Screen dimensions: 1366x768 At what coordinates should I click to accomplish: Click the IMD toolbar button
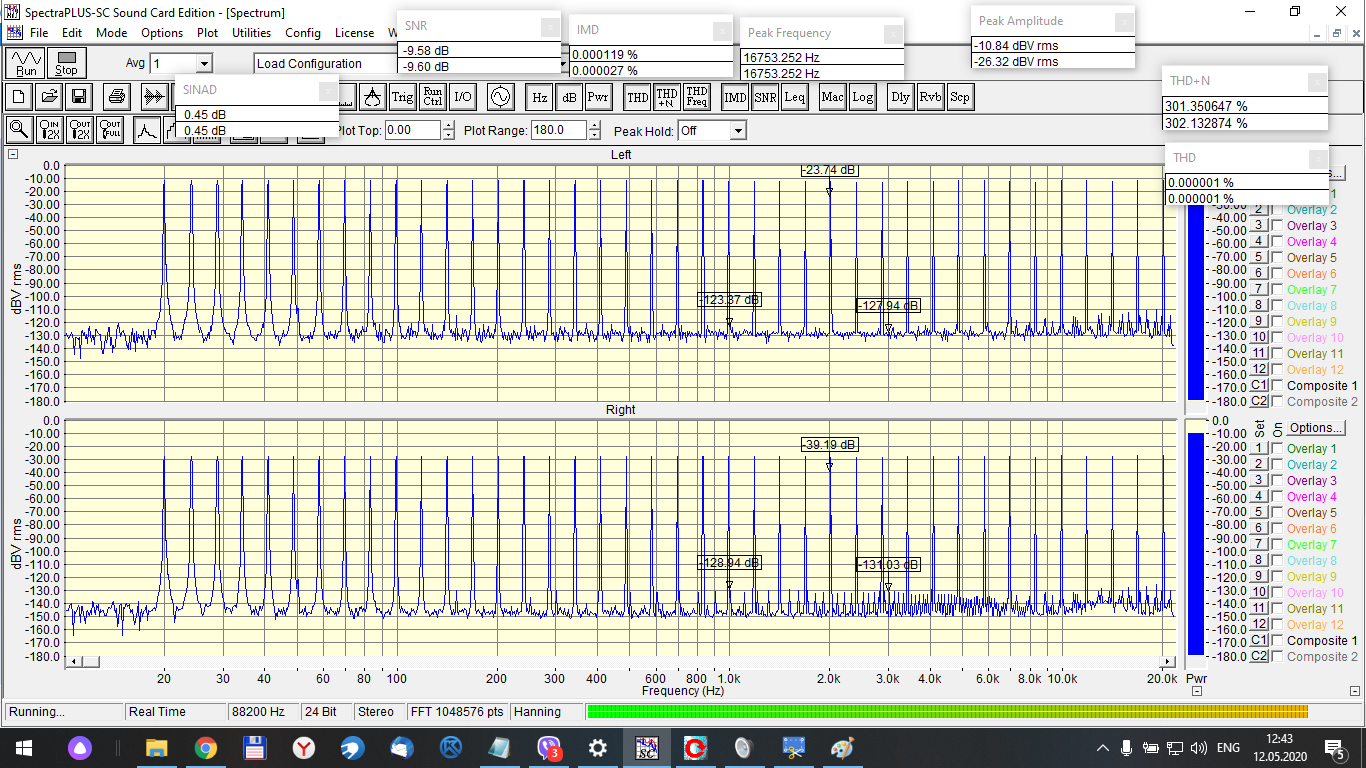click(x=735, y=97)
